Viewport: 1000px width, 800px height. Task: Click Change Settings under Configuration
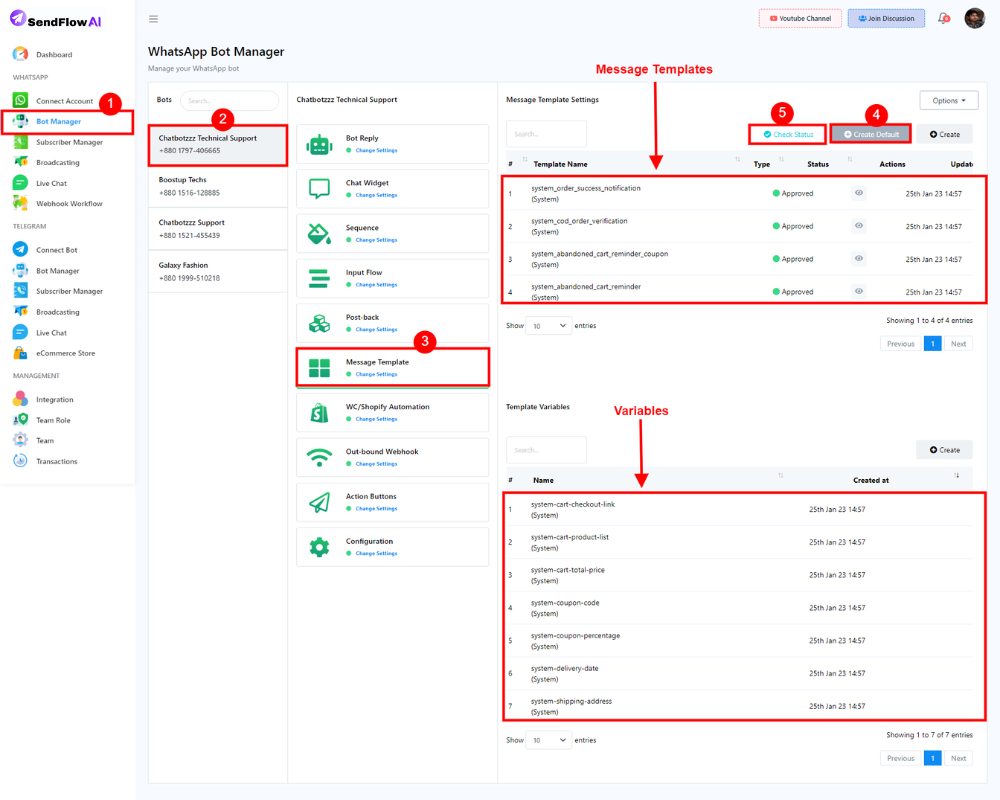tap(376, 554)
